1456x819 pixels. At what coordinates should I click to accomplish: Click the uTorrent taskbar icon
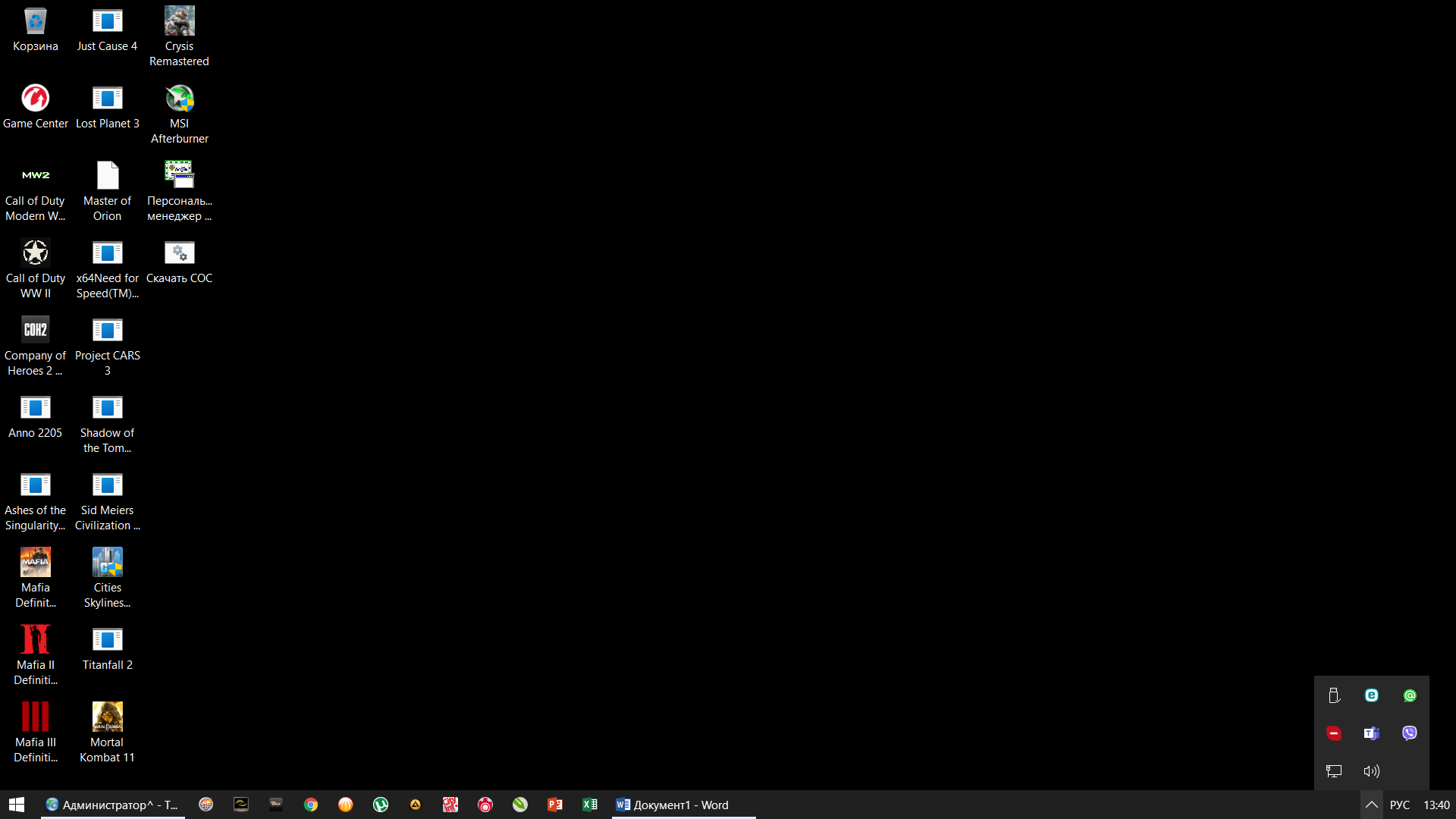pos(381,805)
